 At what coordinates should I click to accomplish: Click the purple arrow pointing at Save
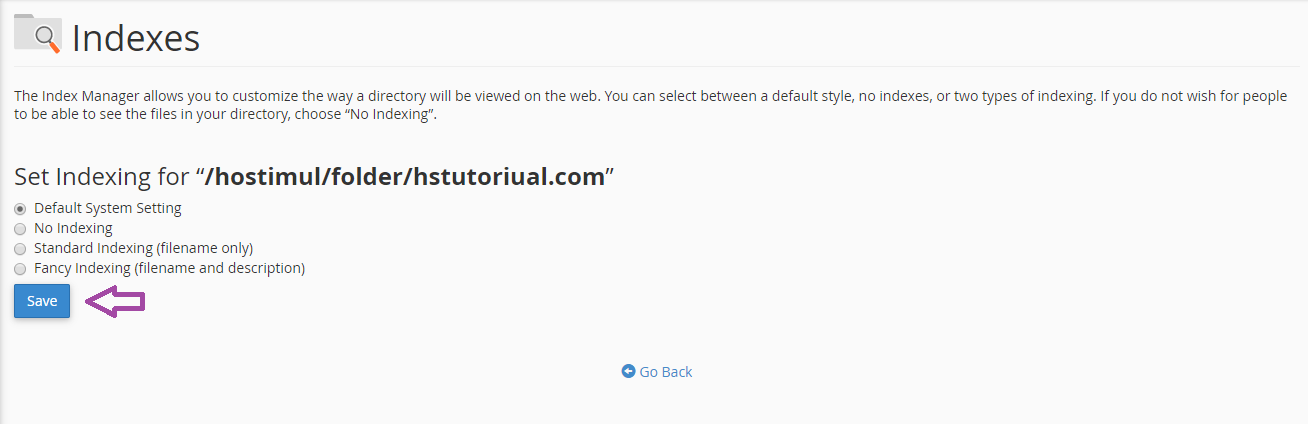coord(115,301)
